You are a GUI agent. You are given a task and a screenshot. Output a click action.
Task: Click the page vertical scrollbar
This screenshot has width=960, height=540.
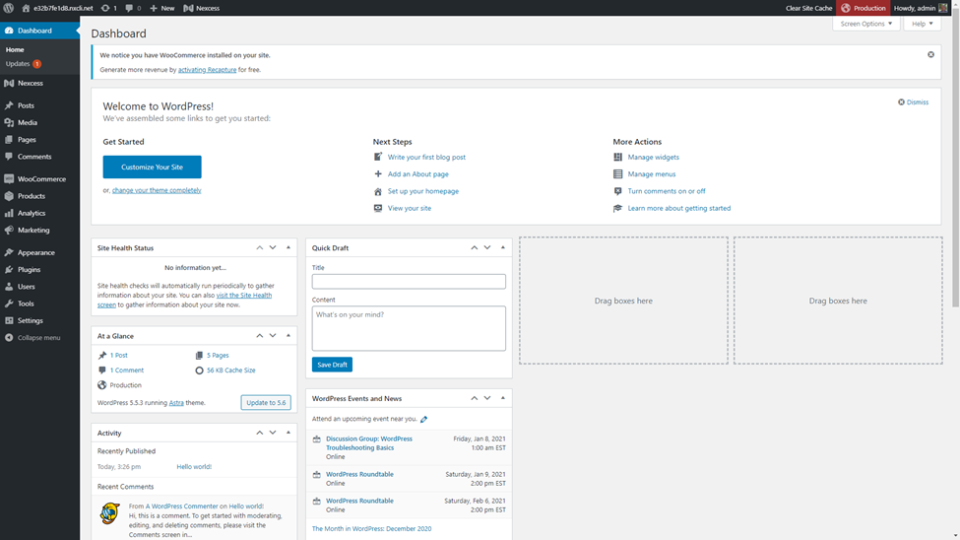955,159
